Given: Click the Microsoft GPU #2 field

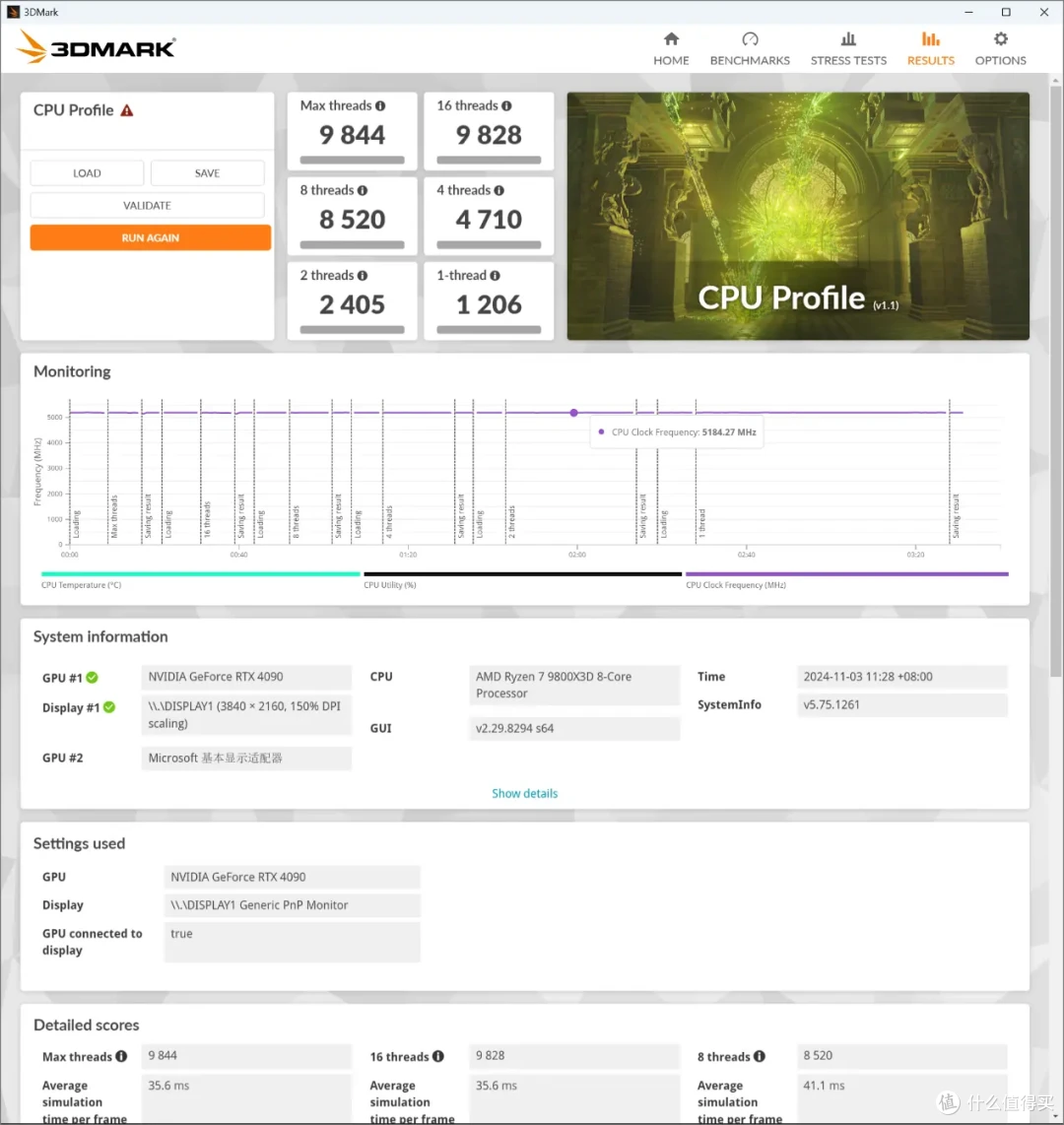Looking at the screenshot, I should tap(246, 759).
